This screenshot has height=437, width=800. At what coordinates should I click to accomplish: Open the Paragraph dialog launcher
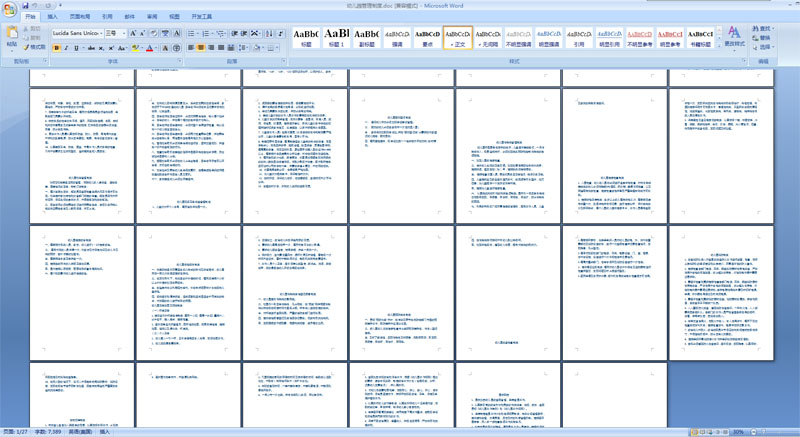tap(284, 61)
